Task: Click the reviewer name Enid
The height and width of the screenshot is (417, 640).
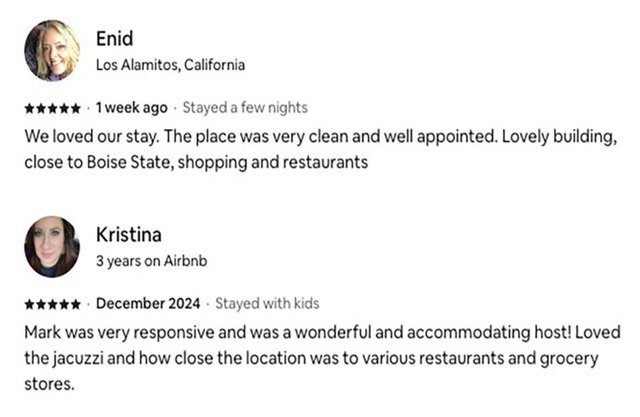Action: (115, 39)
